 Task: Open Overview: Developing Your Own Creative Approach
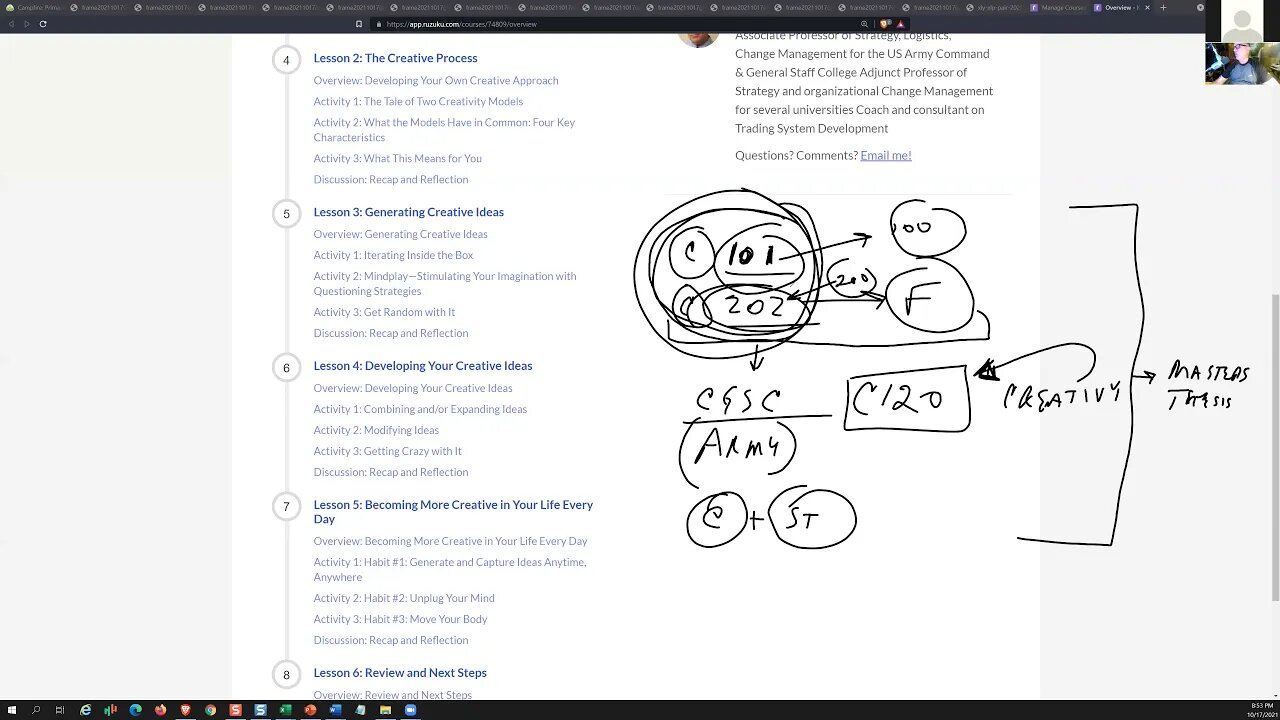point(436,80)
